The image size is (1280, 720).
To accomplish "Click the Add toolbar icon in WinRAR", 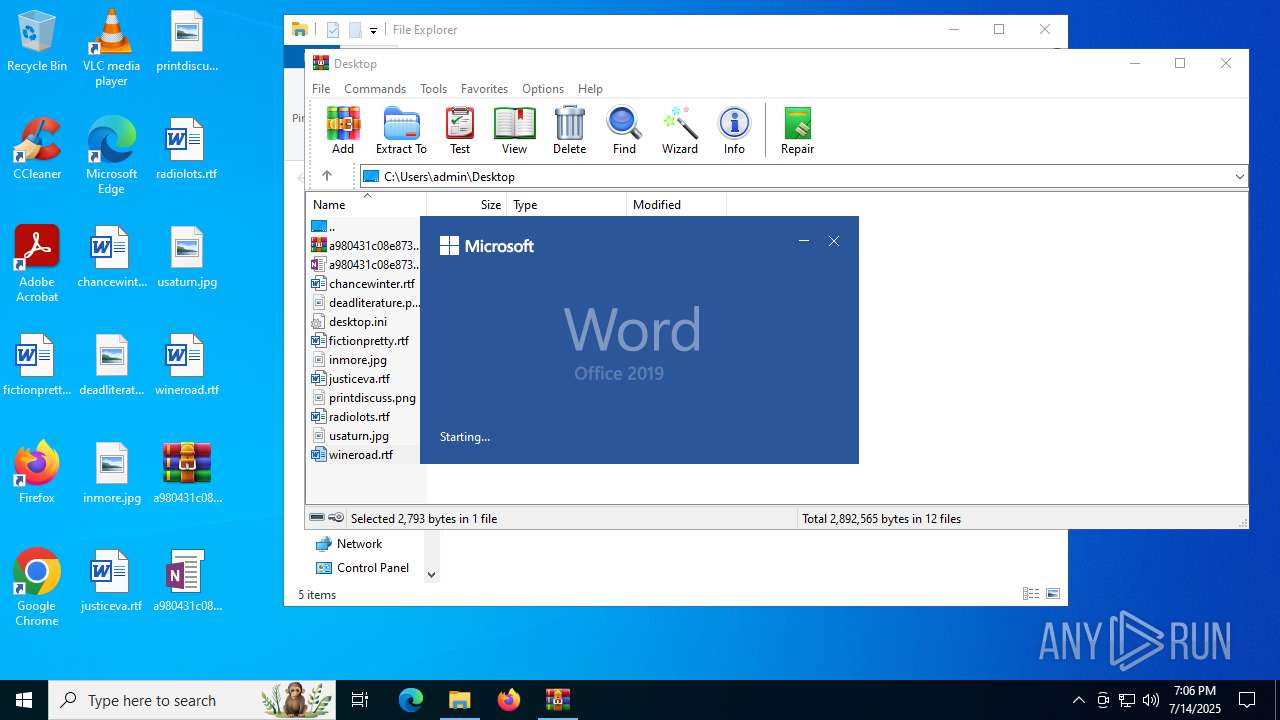I will (x=343, y=131).
